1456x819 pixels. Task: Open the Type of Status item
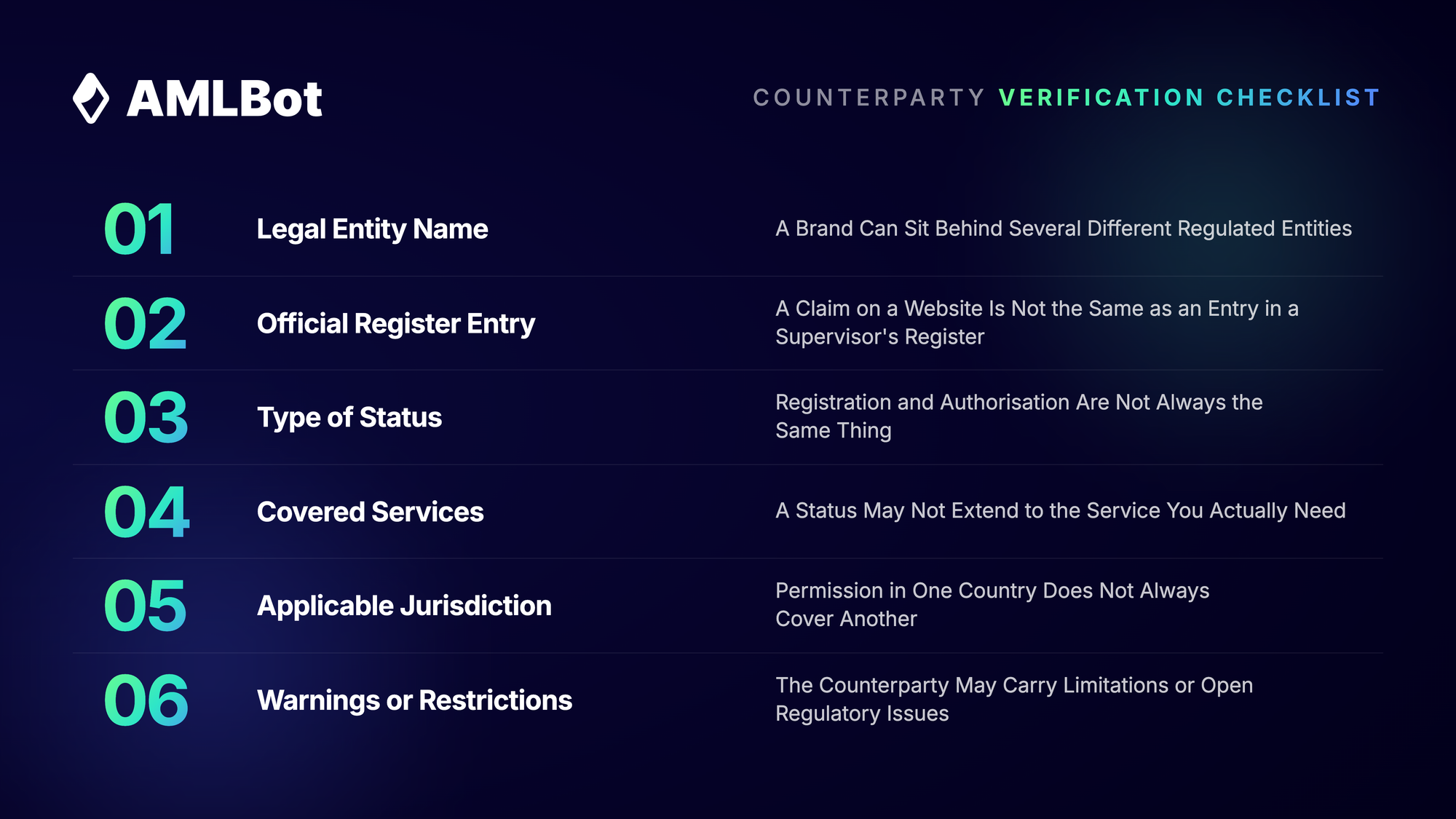coord(349,418)
